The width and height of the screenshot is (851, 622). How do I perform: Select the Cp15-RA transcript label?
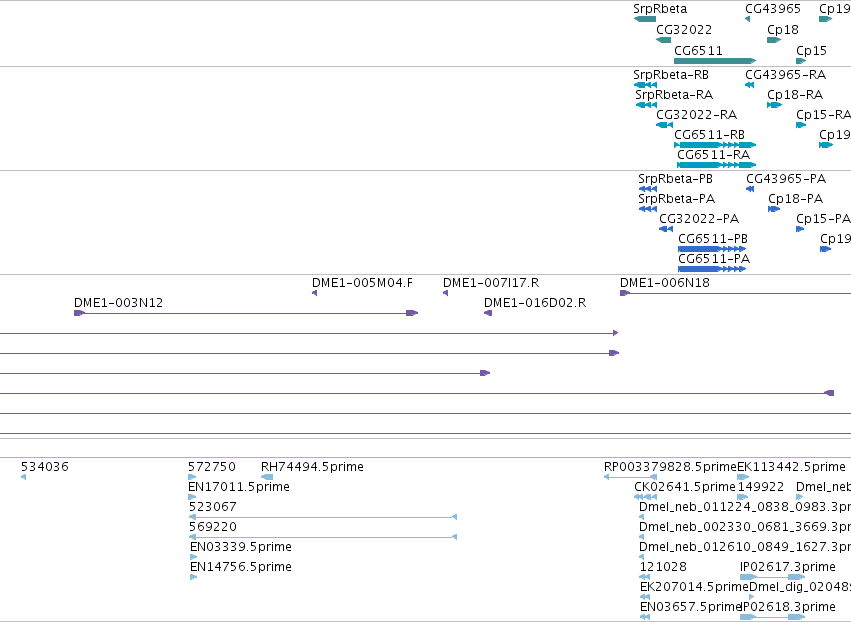(x=823, y=115)
